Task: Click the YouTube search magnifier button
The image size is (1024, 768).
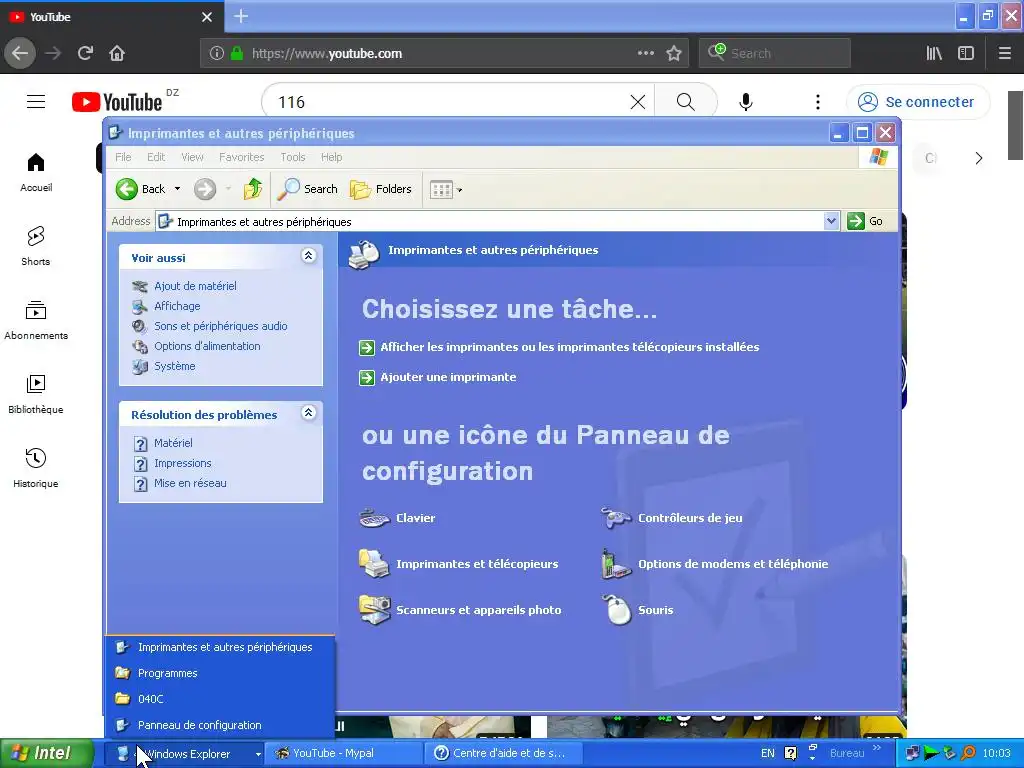Action: [686, 102]
